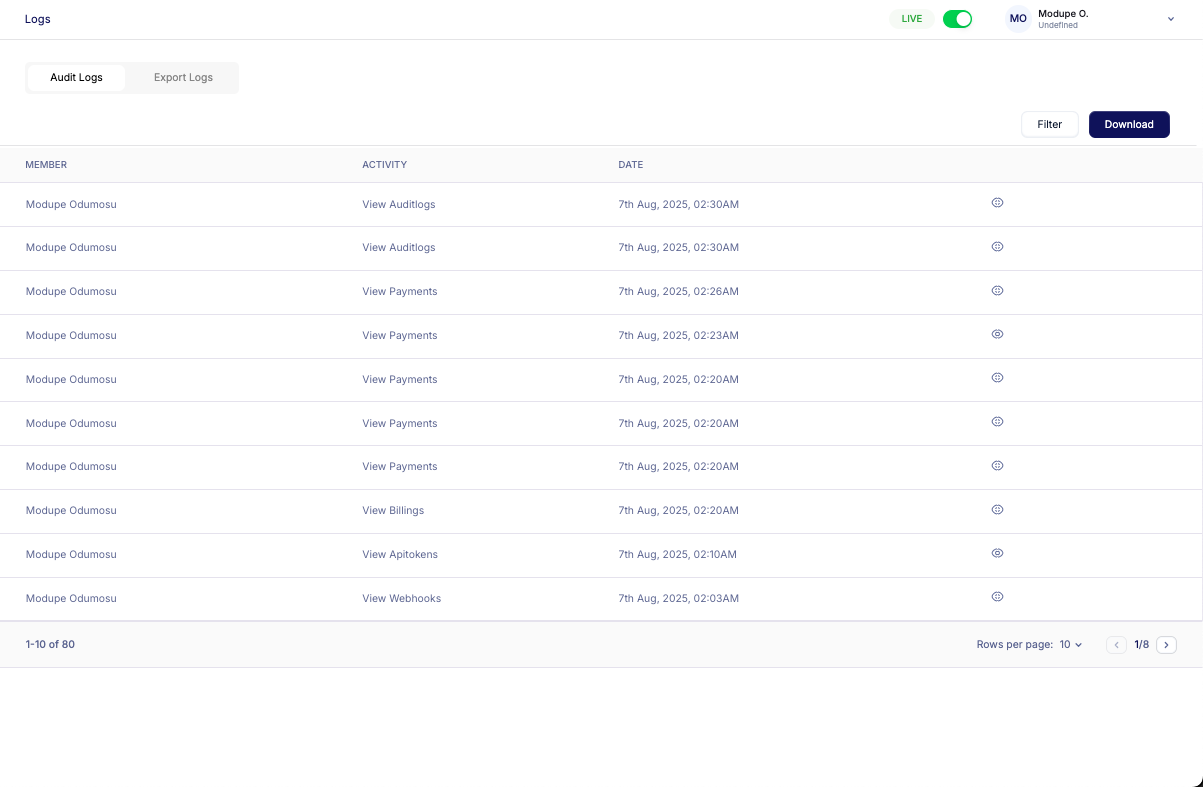Click View Webhooks activity text

coord(401,599)
